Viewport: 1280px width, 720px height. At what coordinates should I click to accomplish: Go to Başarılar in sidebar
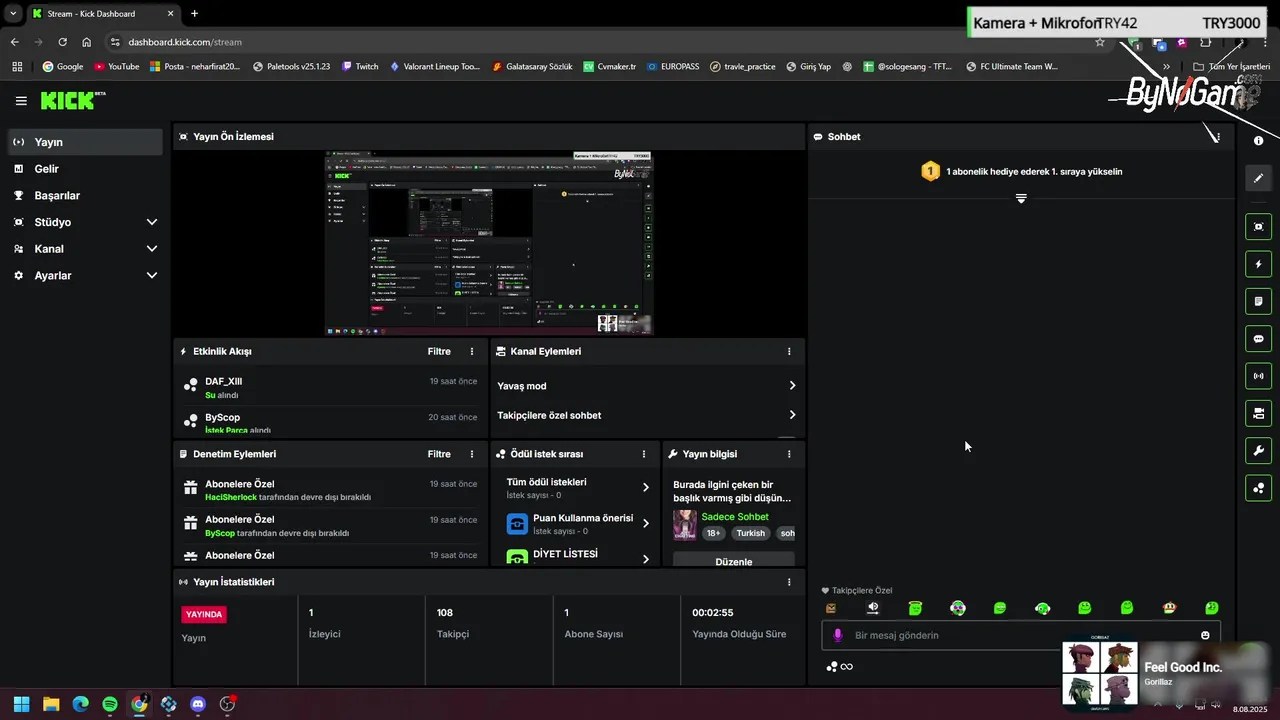tap(85, 196)
